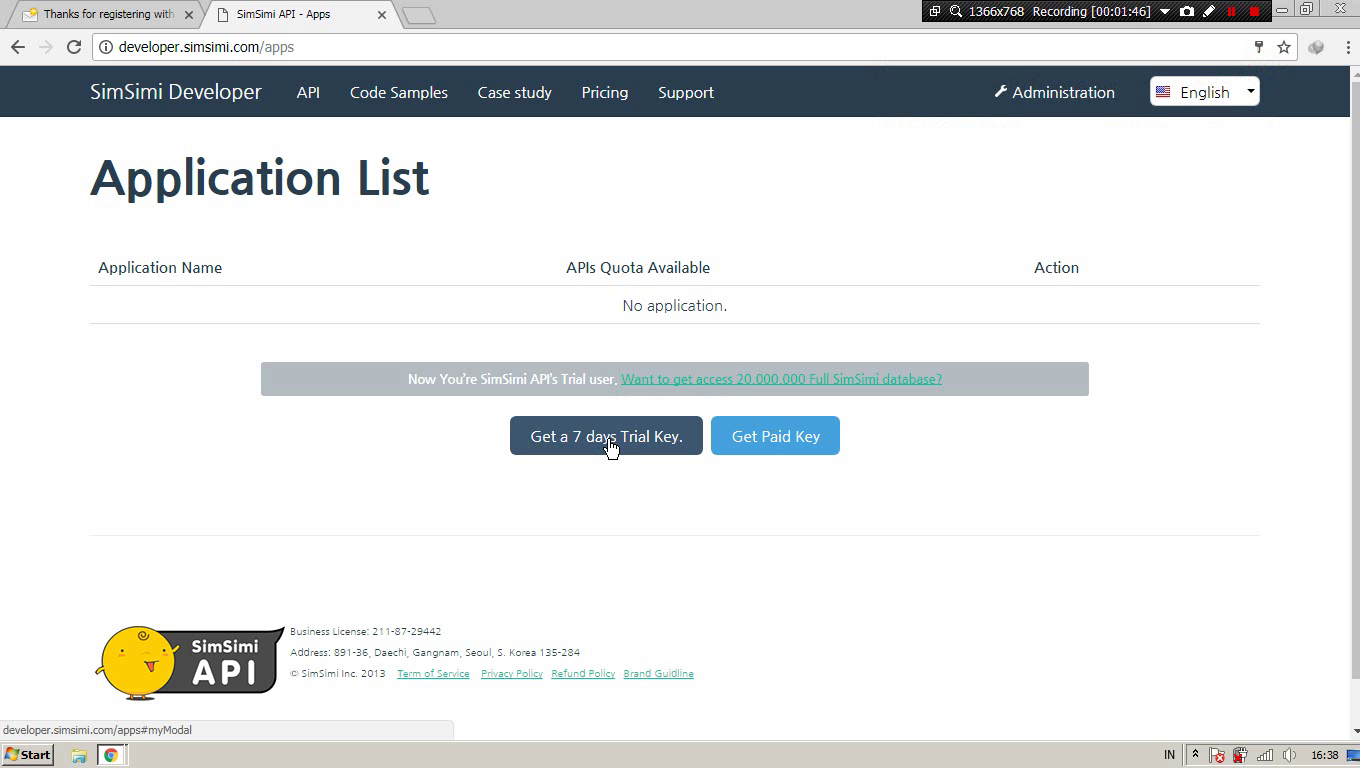Click the taskbar clock showing 16:38
Screen dimensions: 1360x768
[1324, 755]
